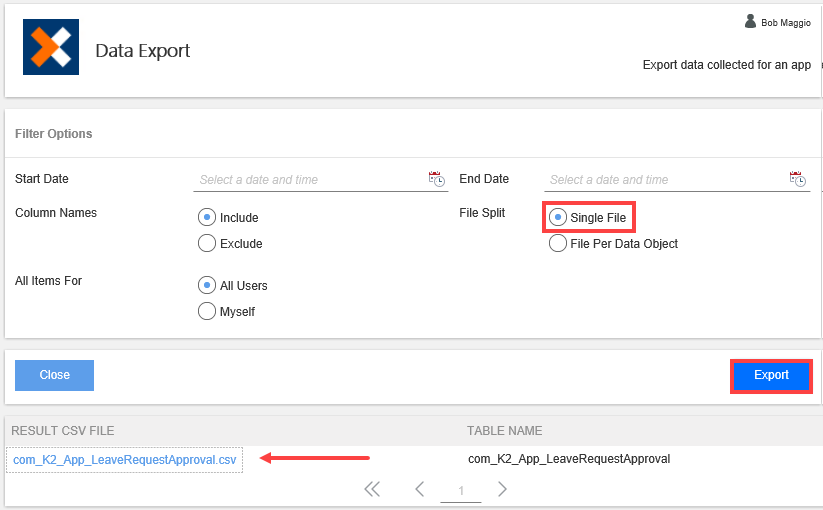Click Bob Maggio user name

(x=786, y=23)
